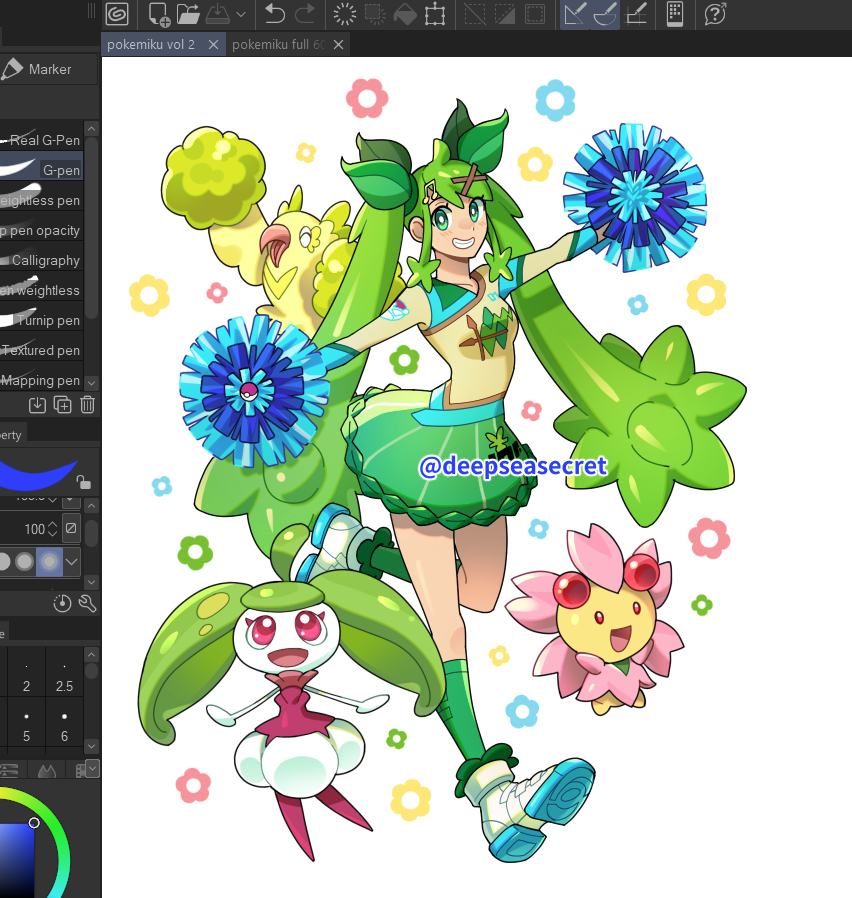Expand the Save dropdown arrow

point(241,14)
